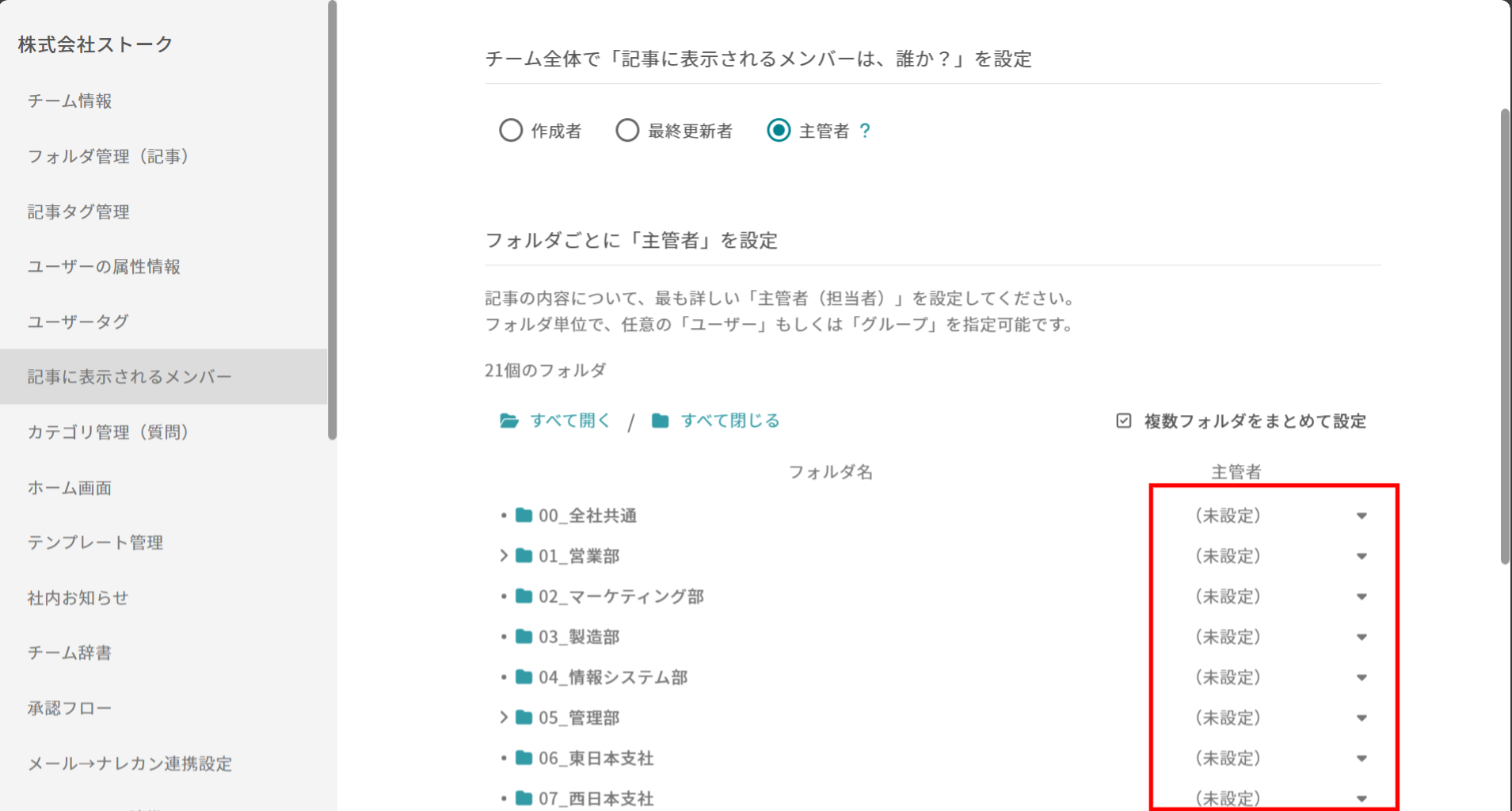Screen dimensions: 1512x811
Task: Go to チーム情報 in the sidebar
Action: [x=70, y=101]
